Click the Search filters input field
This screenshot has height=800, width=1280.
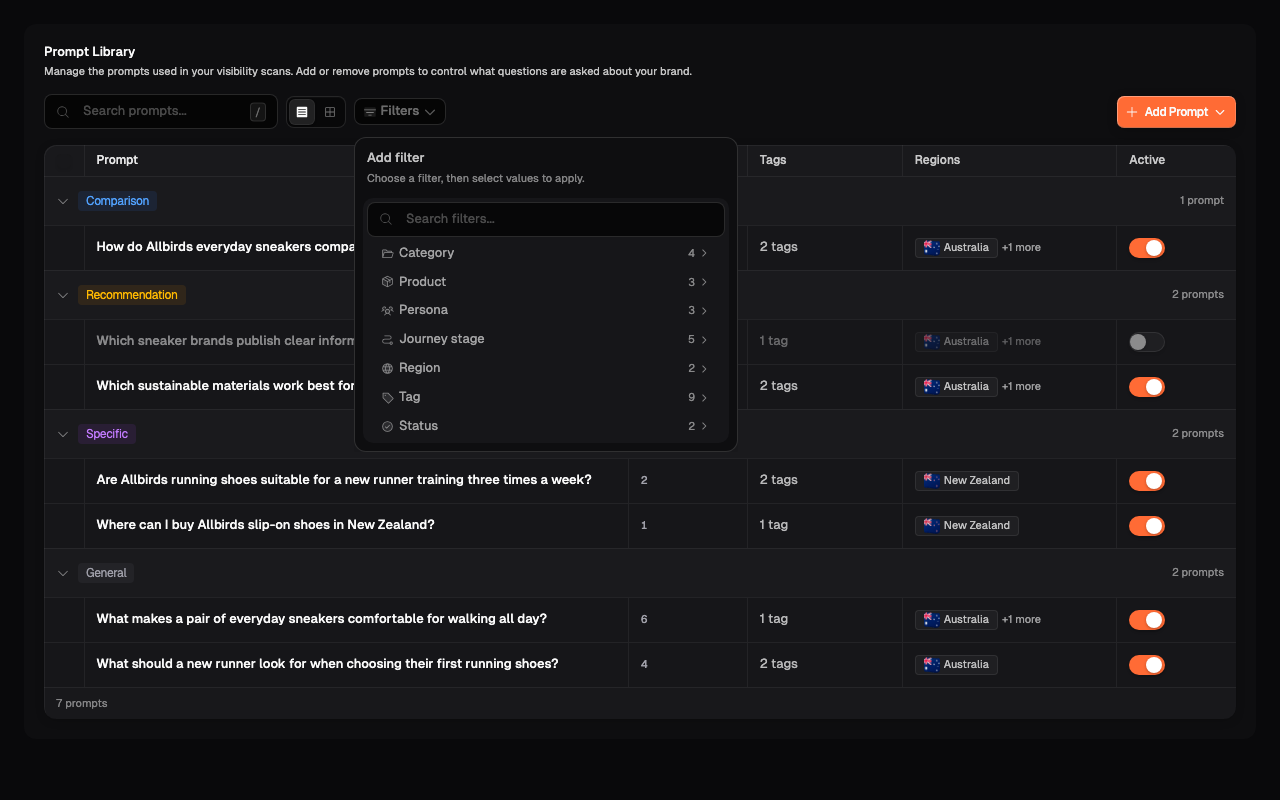[546, 219]
